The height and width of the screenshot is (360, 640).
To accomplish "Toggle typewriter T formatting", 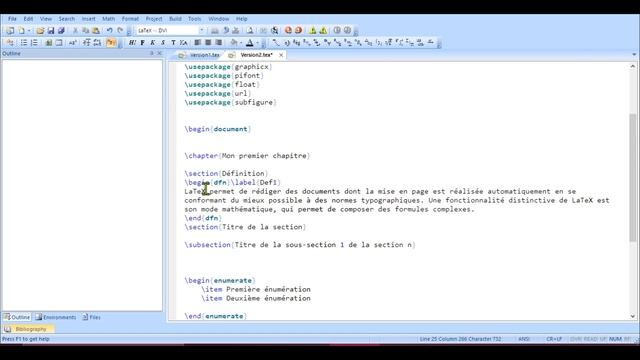I will [173, 42].
